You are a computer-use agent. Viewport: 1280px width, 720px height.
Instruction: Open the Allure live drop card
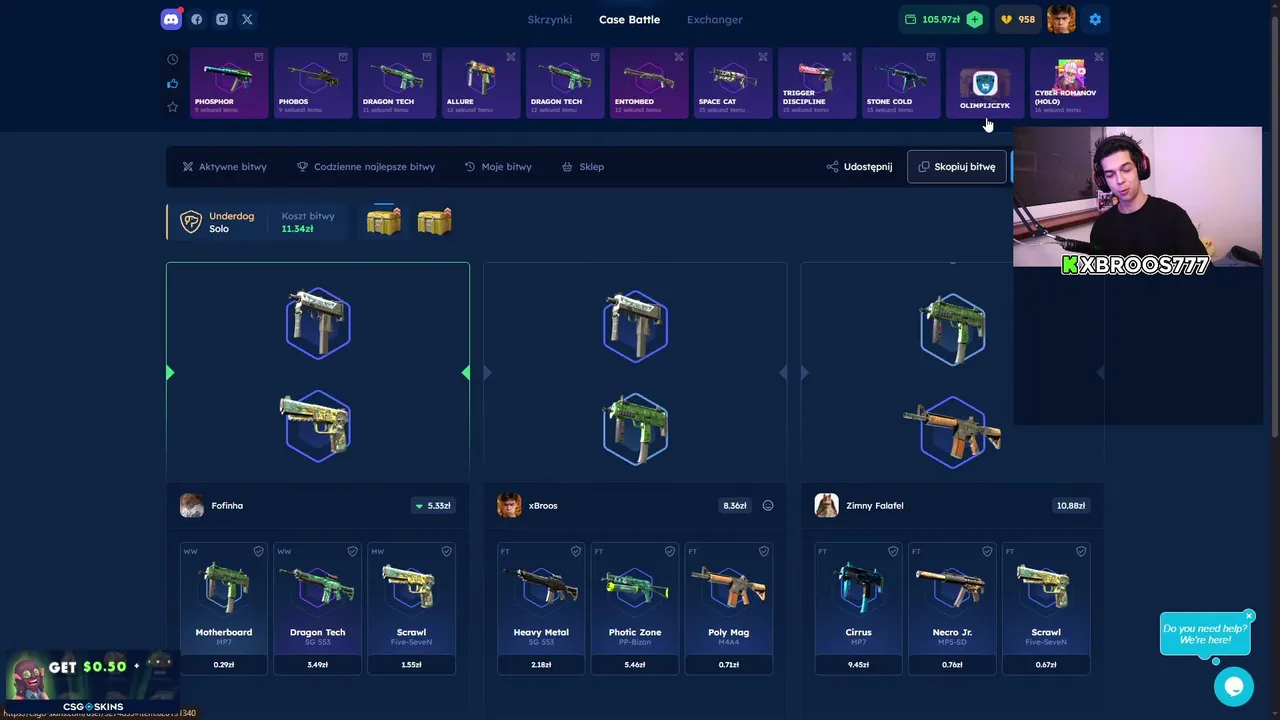point(481,83)
